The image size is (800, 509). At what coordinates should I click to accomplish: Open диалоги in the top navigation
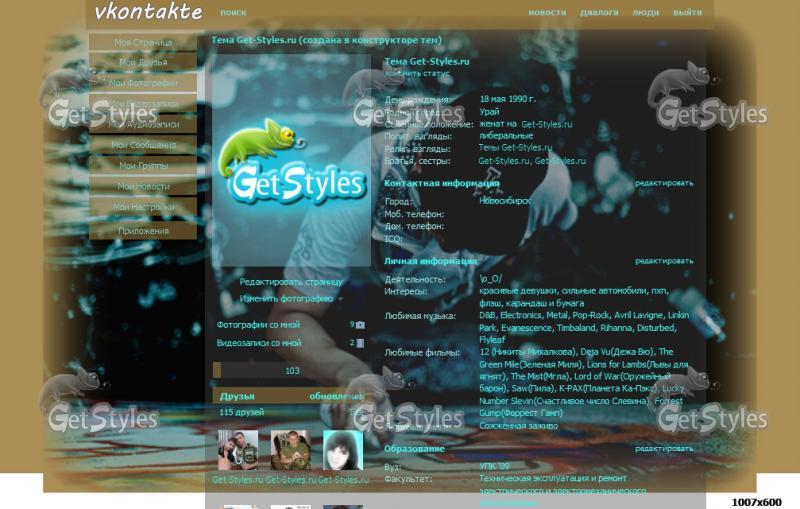point(599,12)
